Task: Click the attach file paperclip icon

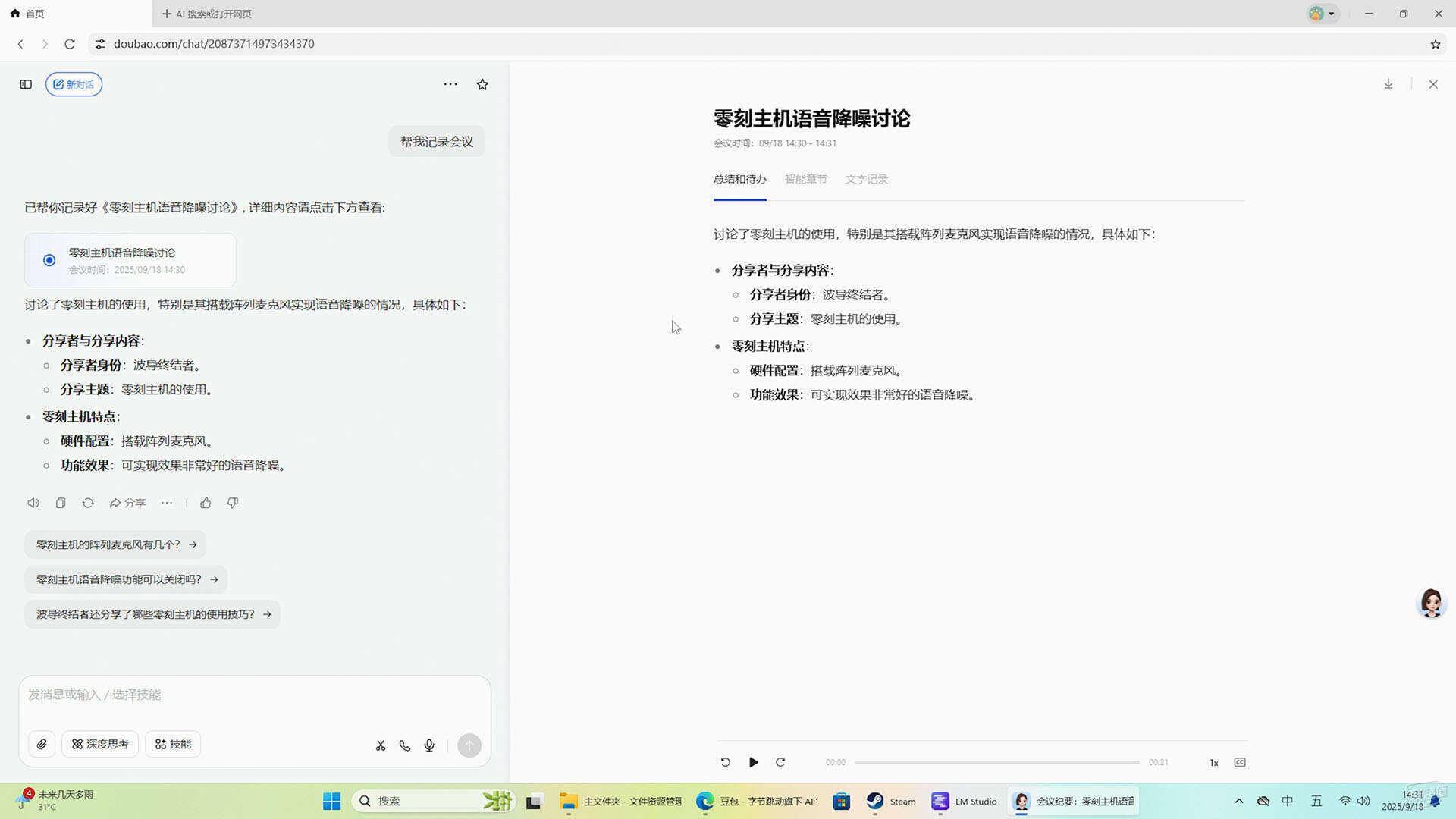Action: pyautogui.click(x=42, y=744)
